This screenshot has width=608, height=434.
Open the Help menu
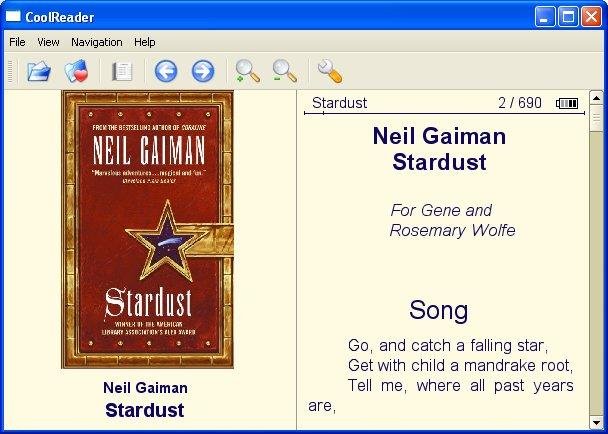tap(145, 42)
